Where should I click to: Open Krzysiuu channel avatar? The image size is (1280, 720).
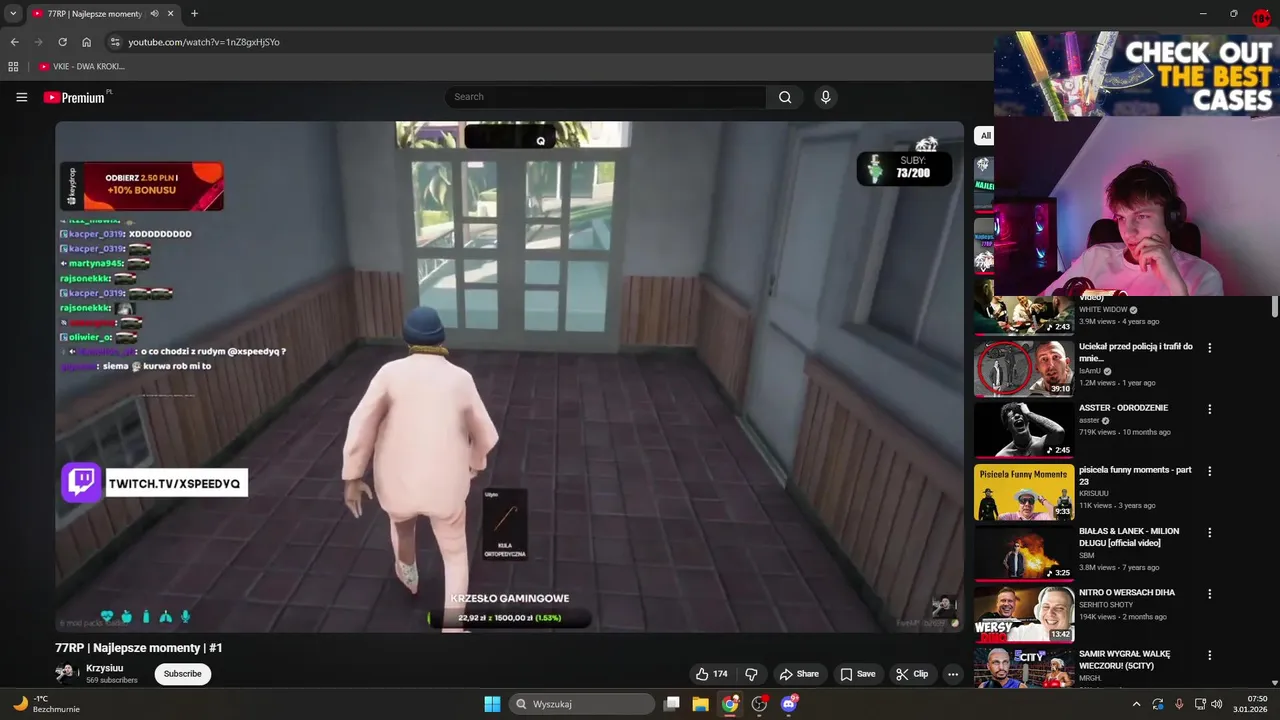click(x=67, y=673)
